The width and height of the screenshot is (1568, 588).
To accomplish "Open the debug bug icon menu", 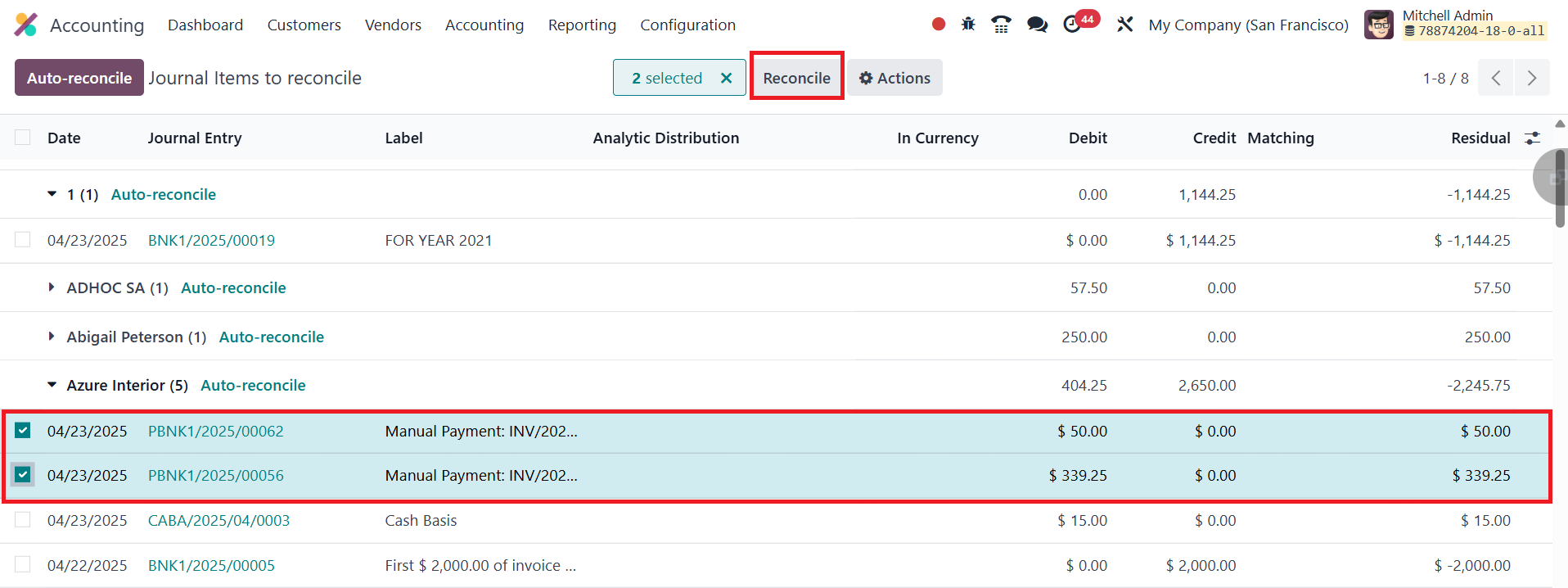I will click(968, 25).
